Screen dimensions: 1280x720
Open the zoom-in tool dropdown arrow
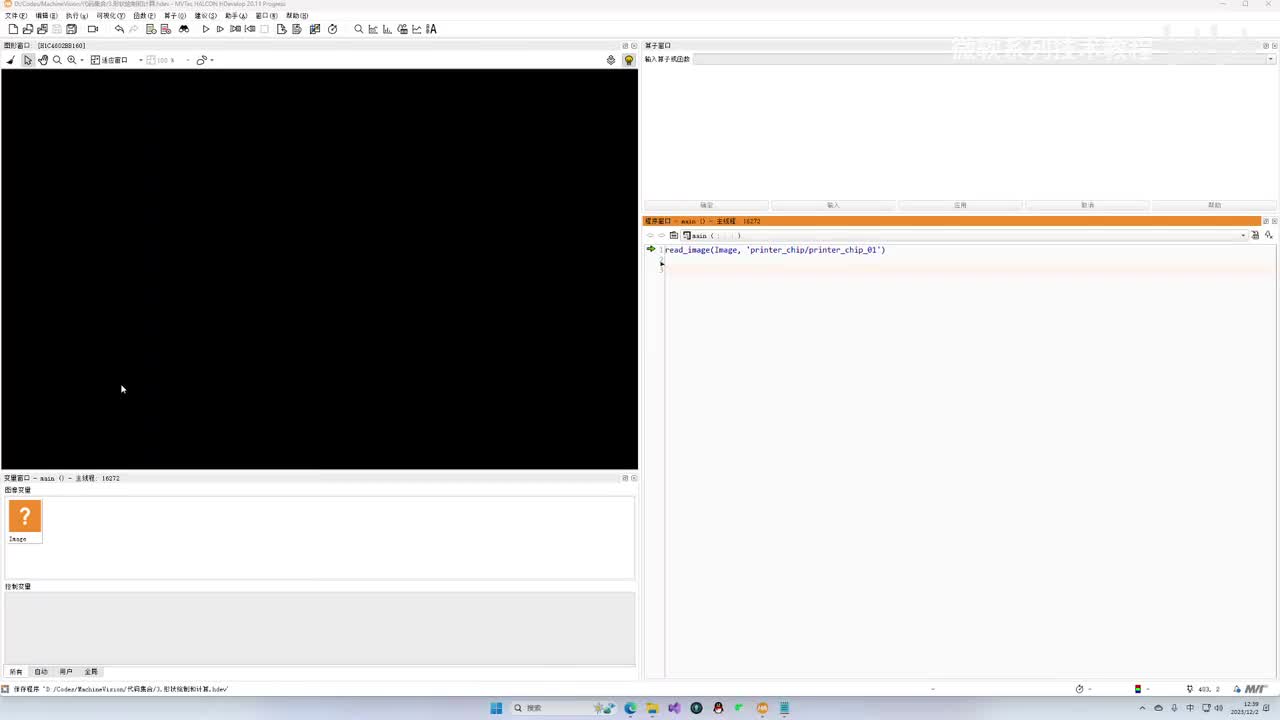(82, 60)
